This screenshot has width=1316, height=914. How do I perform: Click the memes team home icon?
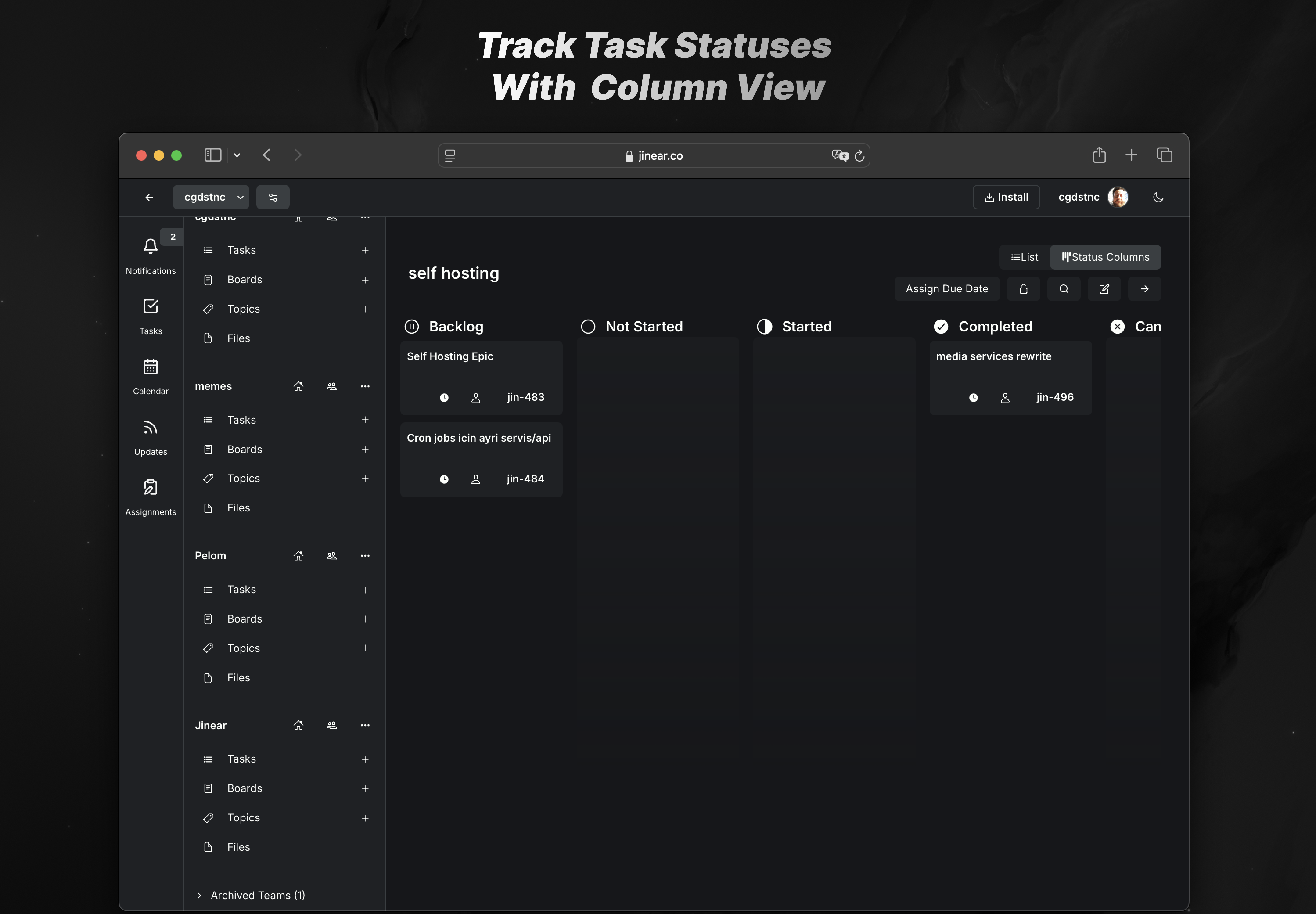(298, 387)
